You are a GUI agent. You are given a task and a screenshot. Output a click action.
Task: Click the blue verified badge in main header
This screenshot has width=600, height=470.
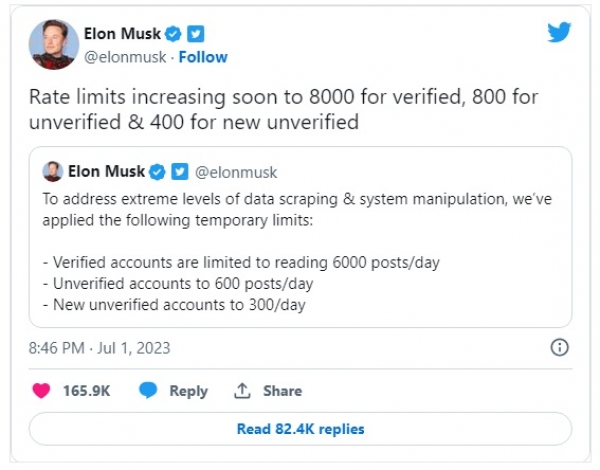(173, 34)
